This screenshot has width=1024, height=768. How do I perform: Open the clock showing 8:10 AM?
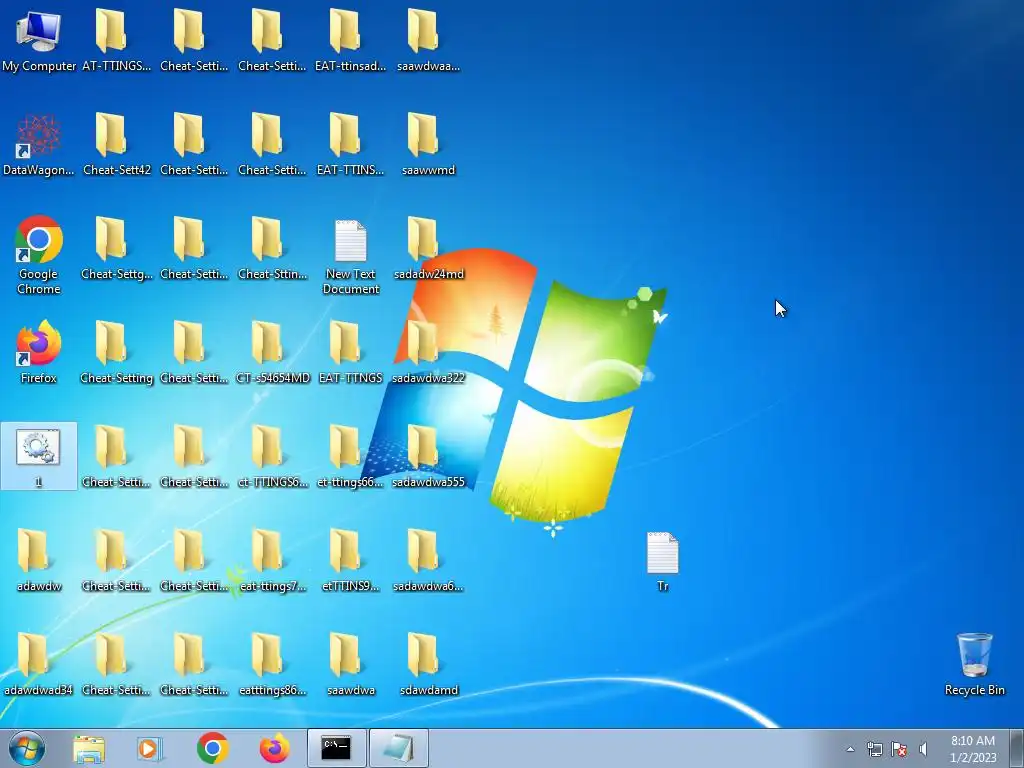(x=972, y=749)
